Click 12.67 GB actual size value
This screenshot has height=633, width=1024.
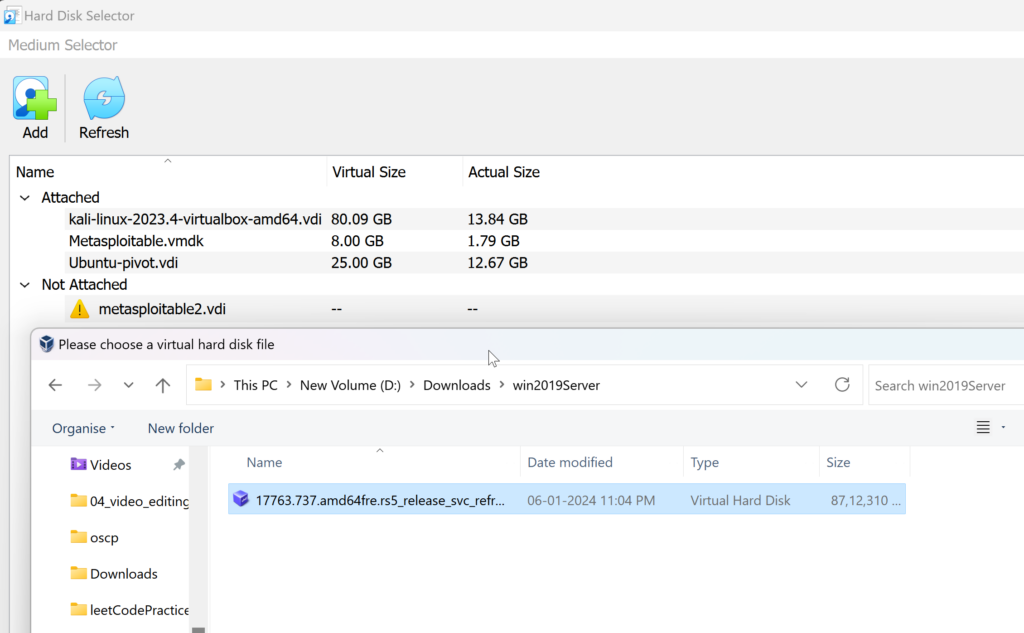[498, 263]
